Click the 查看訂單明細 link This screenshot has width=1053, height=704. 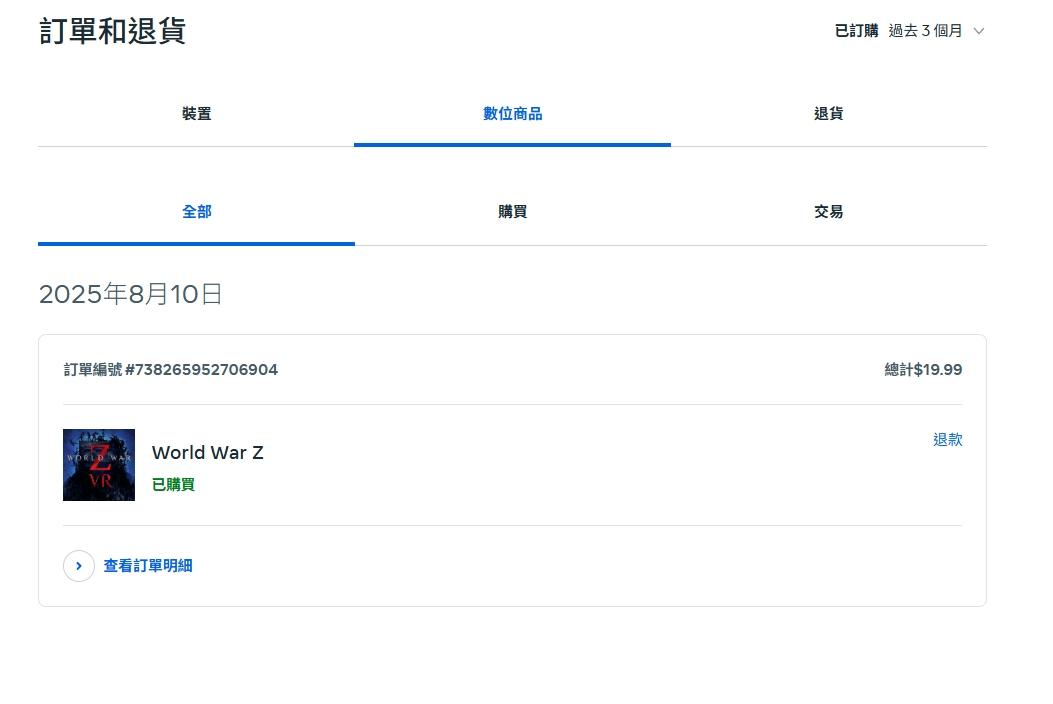tap(148, 566)
